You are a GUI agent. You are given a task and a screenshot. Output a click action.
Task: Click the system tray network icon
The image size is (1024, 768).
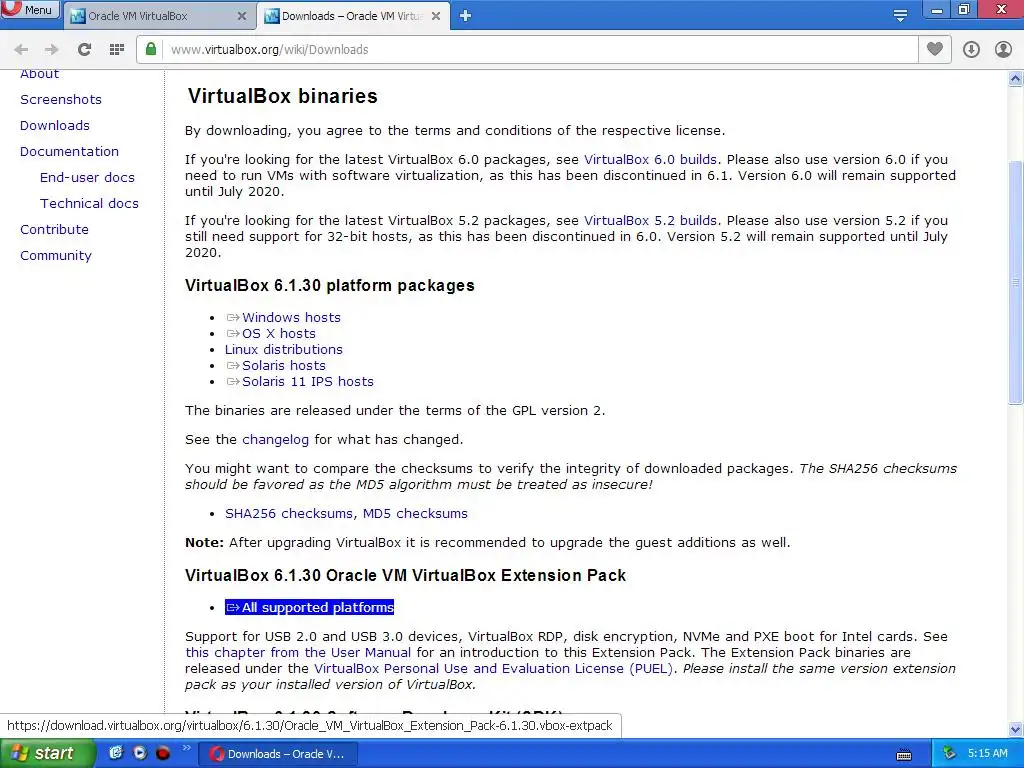coord(949,754)
